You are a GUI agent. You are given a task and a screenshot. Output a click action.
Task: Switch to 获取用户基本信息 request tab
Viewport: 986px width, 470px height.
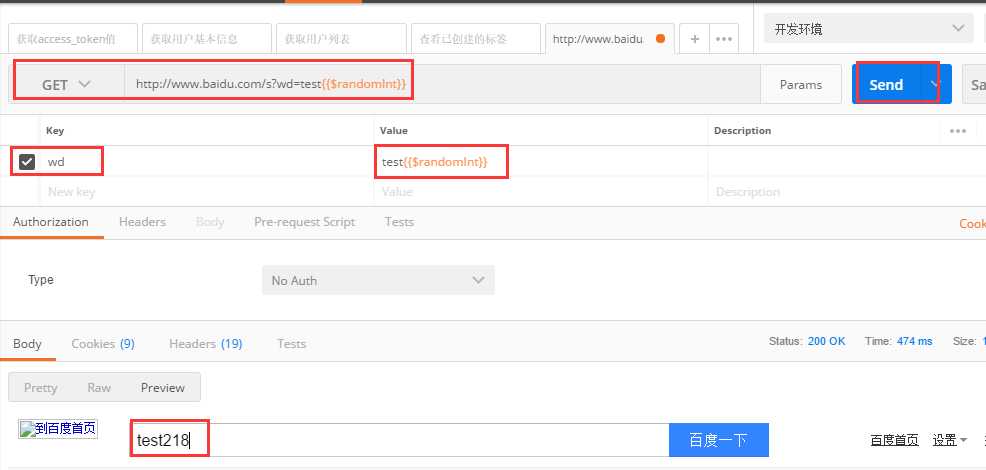pos(207,39)
